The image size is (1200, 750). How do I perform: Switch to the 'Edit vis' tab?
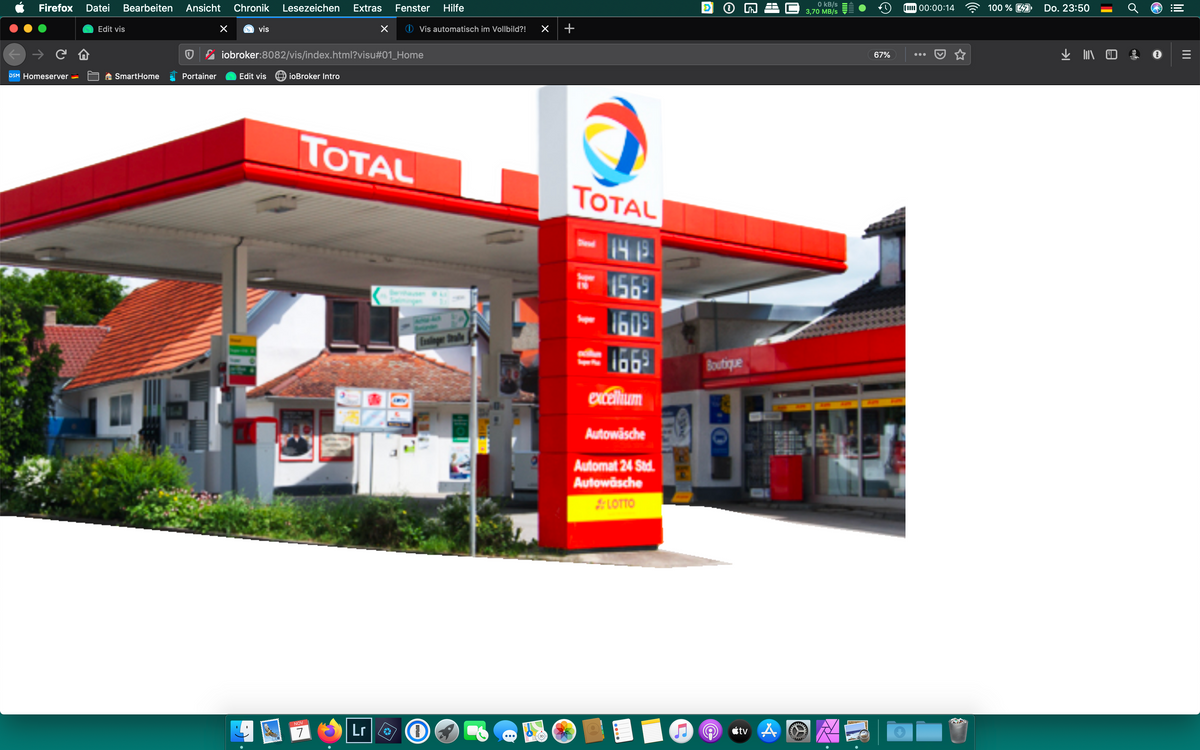coord(111,29)
